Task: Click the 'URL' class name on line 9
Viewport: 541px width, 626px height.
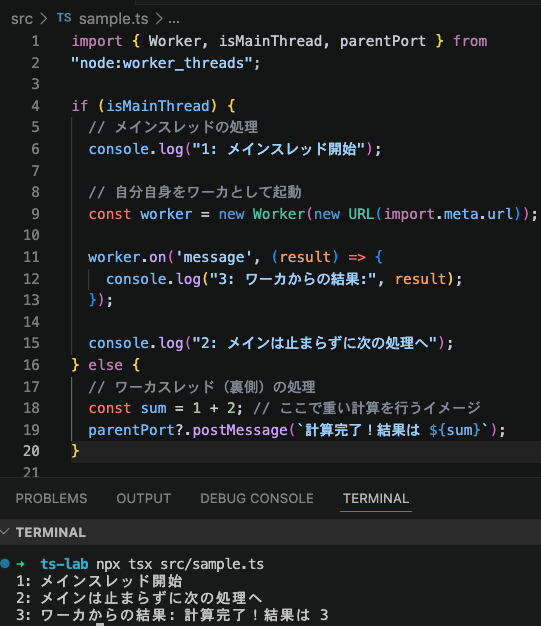Action: click(361, 214)
